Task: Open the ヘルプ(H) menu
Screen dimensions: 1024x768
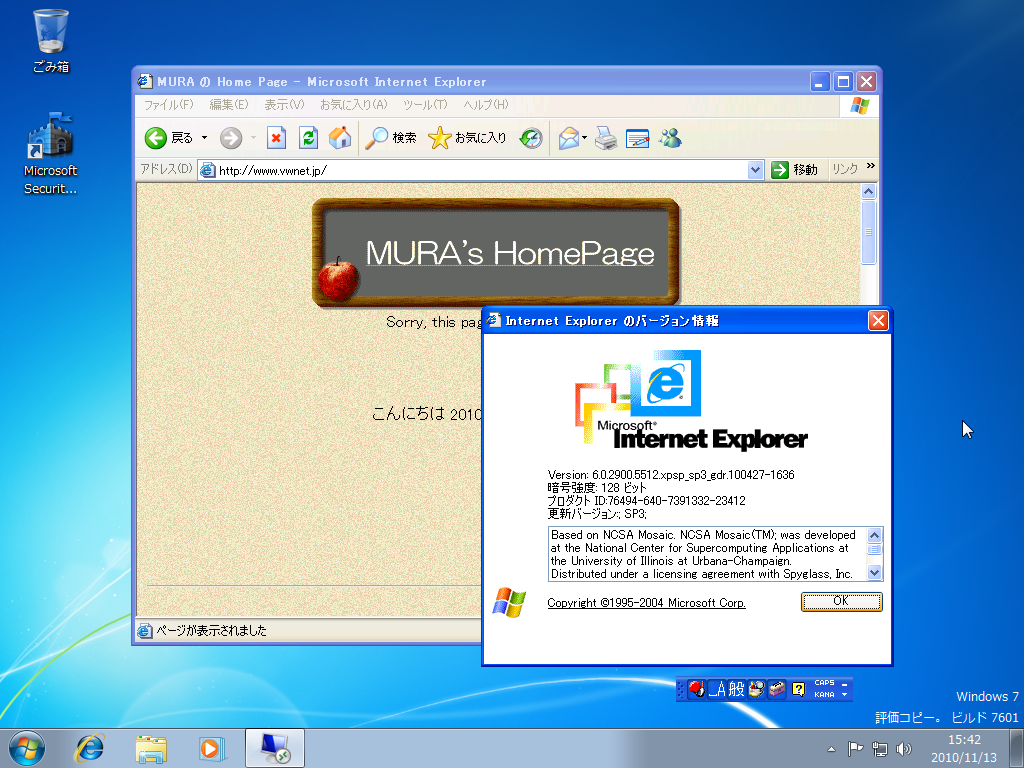Action: pos(485,104)
